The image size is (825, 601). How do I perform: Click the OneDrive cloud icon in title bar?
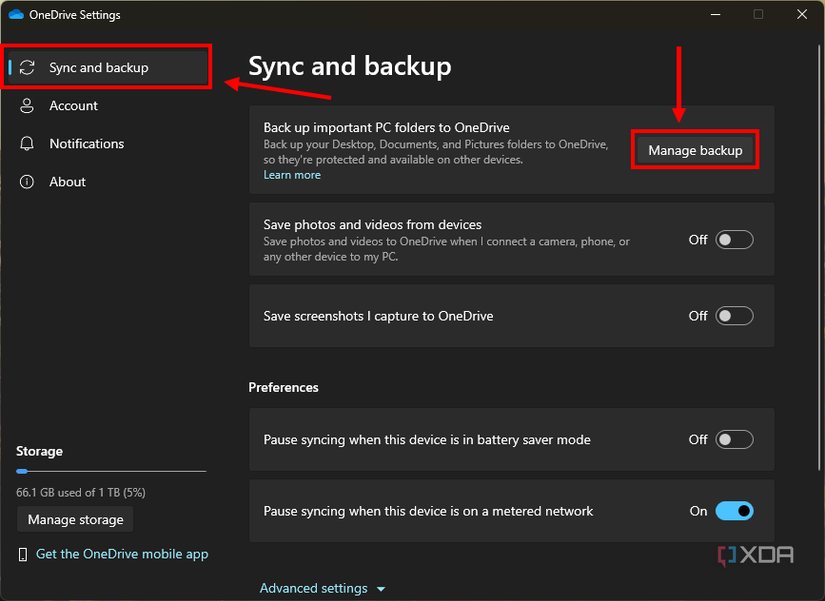click(16, 14)
